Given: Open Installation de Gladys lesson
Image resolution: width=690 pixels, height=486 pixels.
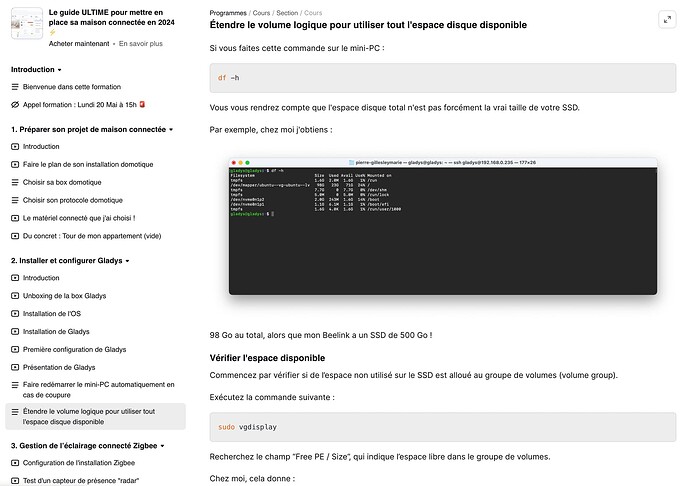Looking at the screenshot, I should point(56,331).
